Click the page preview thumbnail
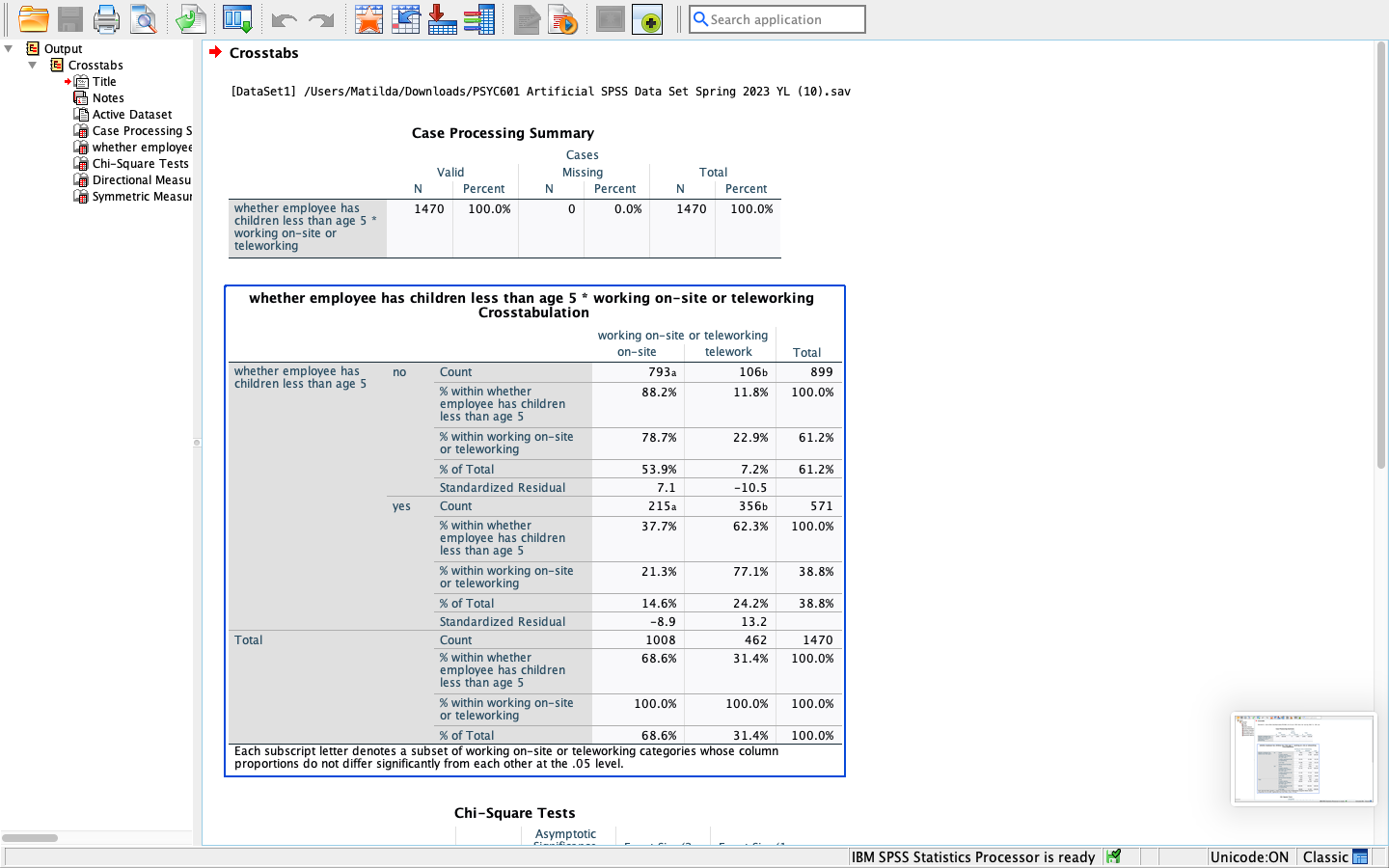 click(x=1304, y=759)
